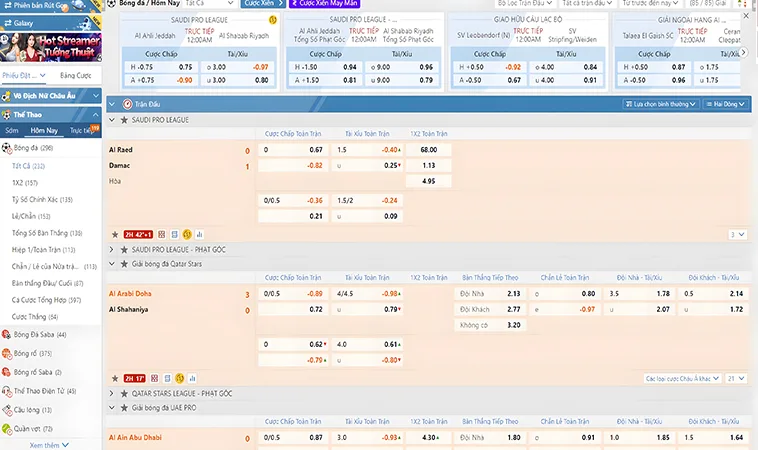The image size is (758, 450).
Task: Click the Xem thêm link in sidebar
Action: click(x=46, y=445)
